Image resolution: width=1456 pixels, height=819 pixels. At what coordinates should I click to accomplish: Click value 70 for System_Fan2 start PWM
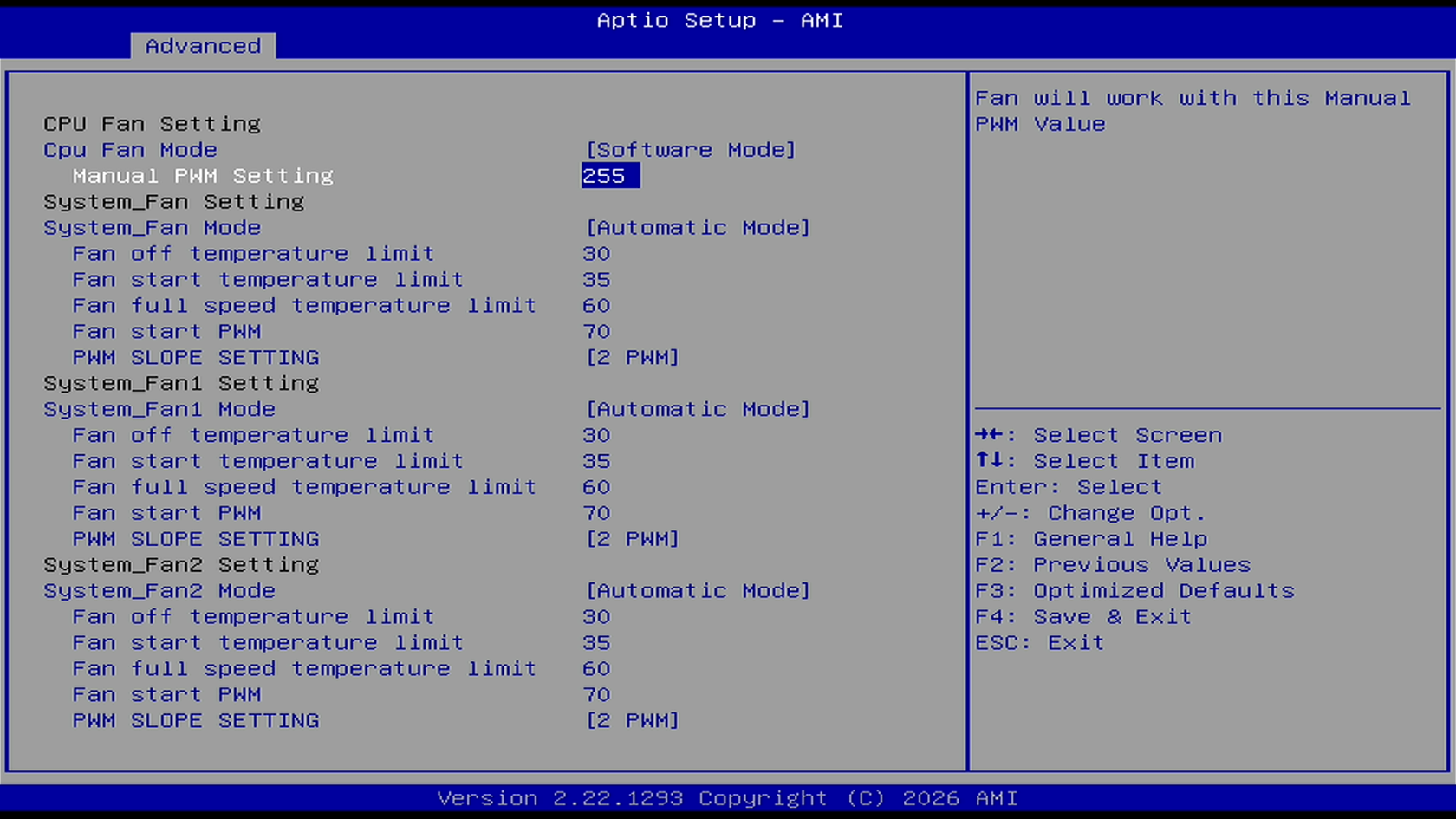(596, 695)
